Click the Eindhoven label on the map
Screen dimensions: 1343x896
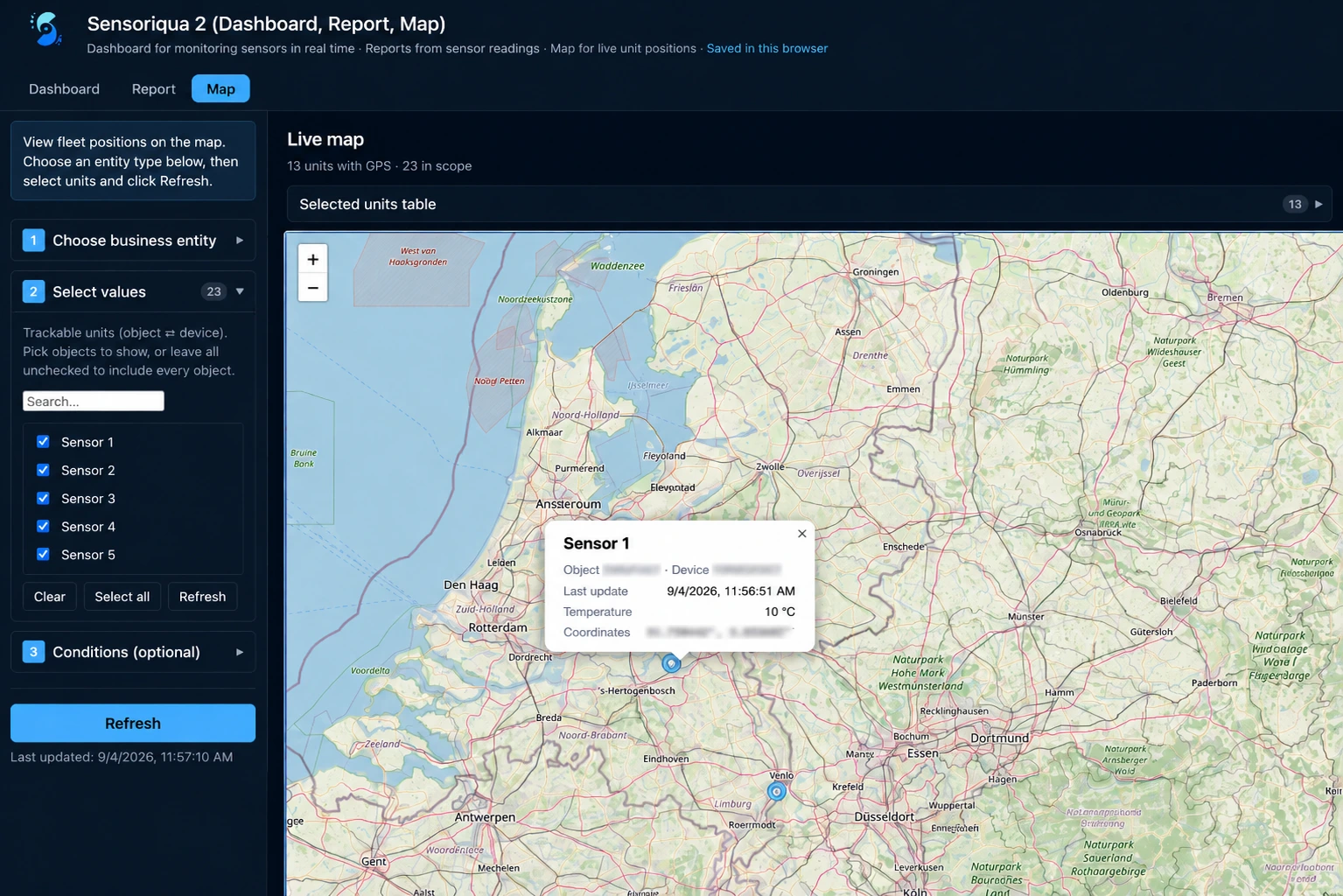(666, 759)
